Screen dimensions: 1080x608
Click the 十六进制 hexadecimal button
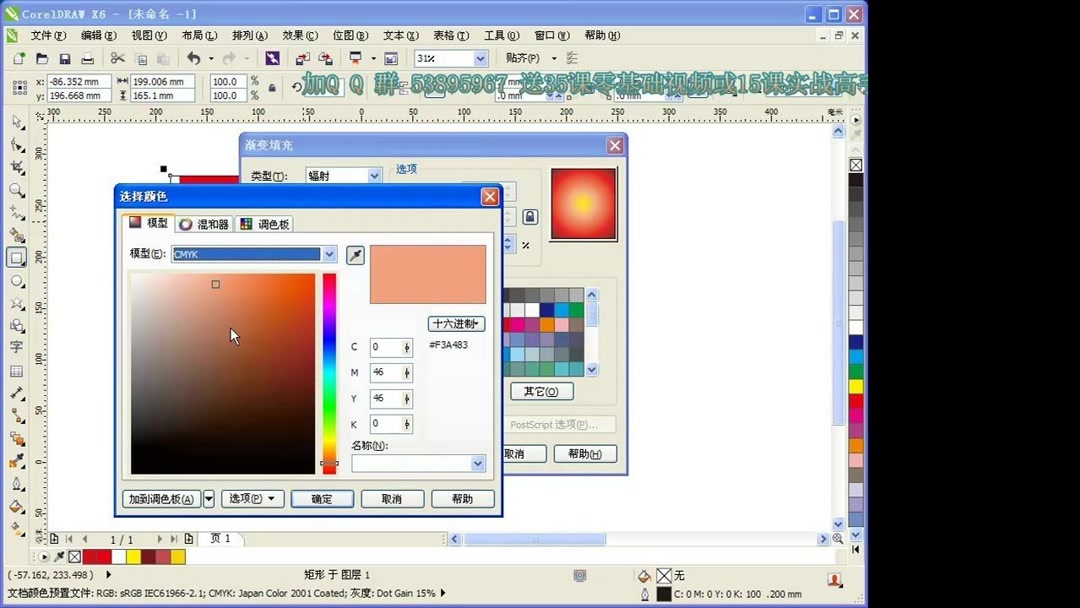pyautogui.click(x=456, y=323)
